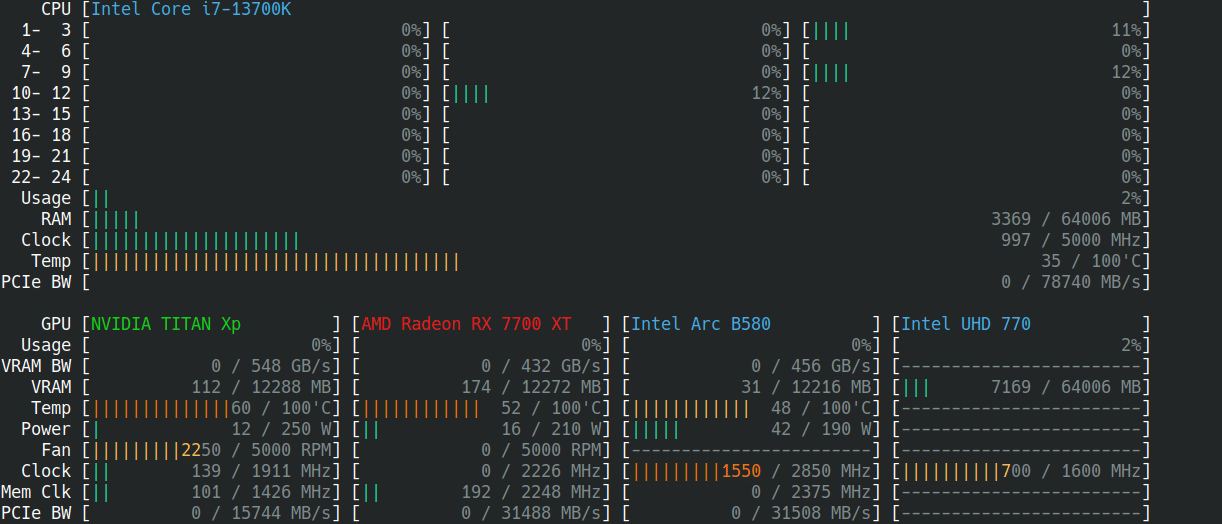This screenshot has width=1222, height=524.
Task: Click the UHD 770 usage value 2%
Action: pyautogui.click(x=1131, y=345)
